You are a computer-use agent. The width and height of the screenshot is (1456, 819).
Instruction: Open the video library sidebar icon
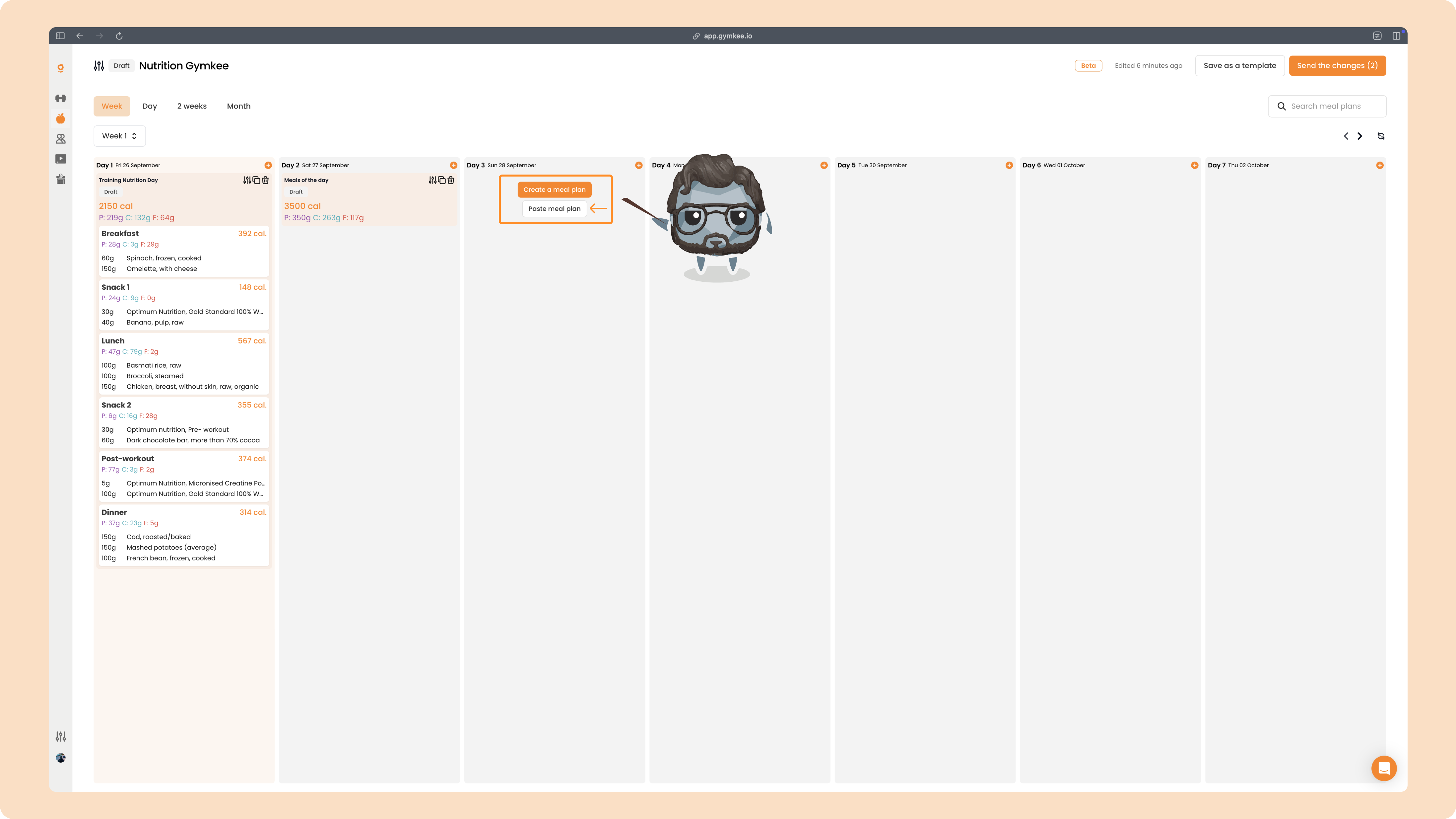pyautogui.click(x=60, y=159)
